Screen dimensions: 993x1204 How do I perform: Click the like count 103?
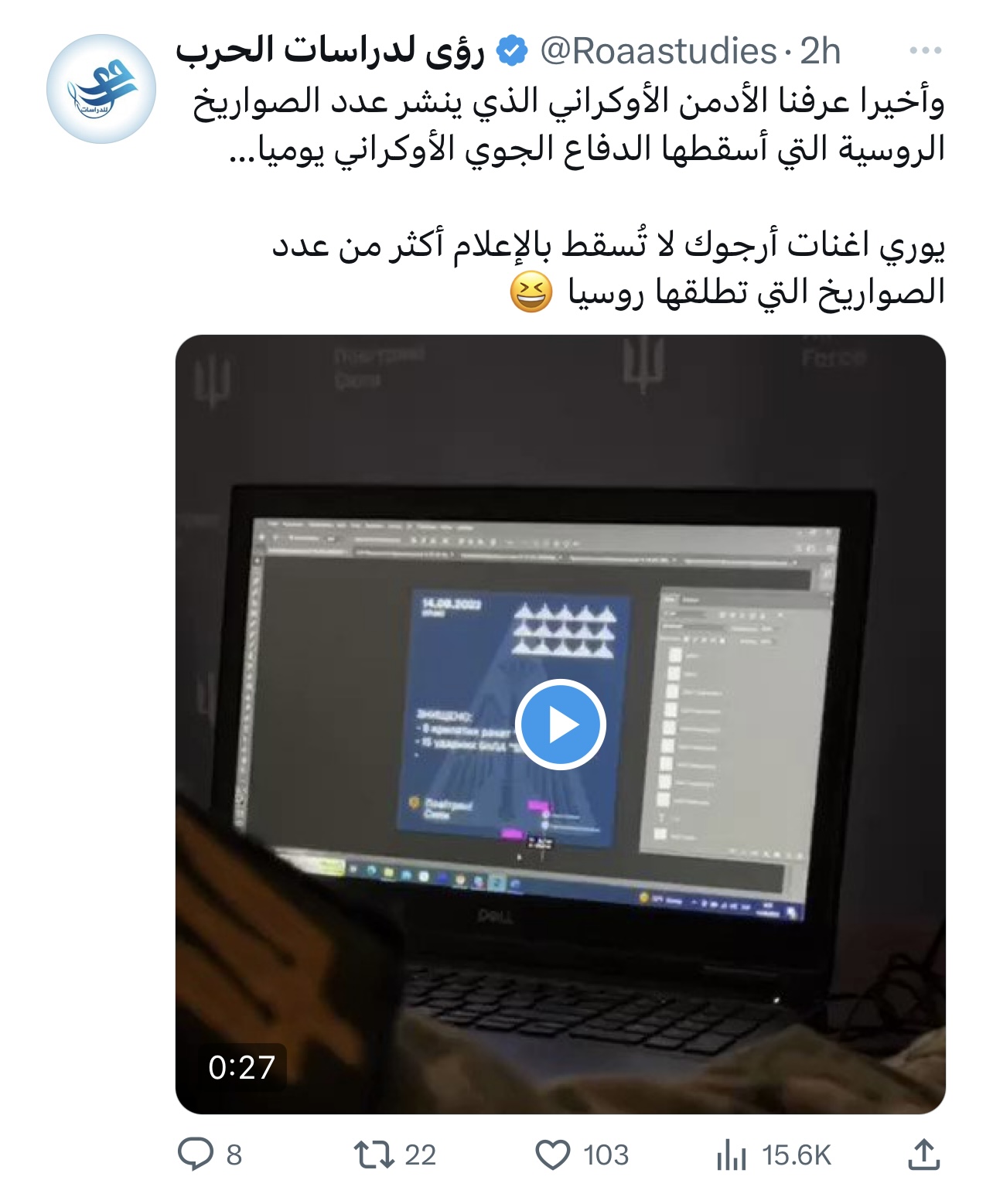pos(606,1155)
